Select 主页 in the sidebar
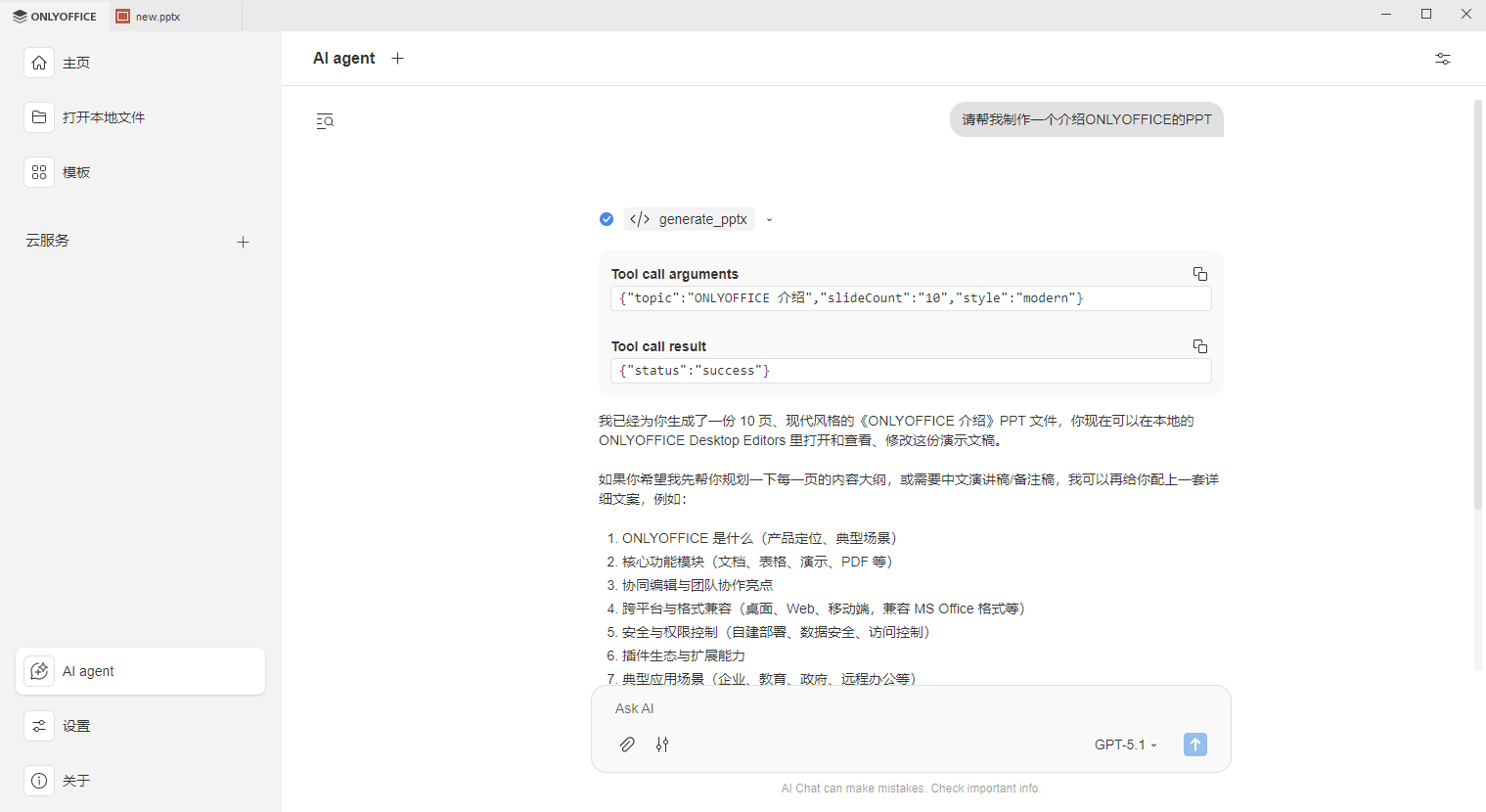Screen dimensions: 1486x812 click(x=39, y=63)
